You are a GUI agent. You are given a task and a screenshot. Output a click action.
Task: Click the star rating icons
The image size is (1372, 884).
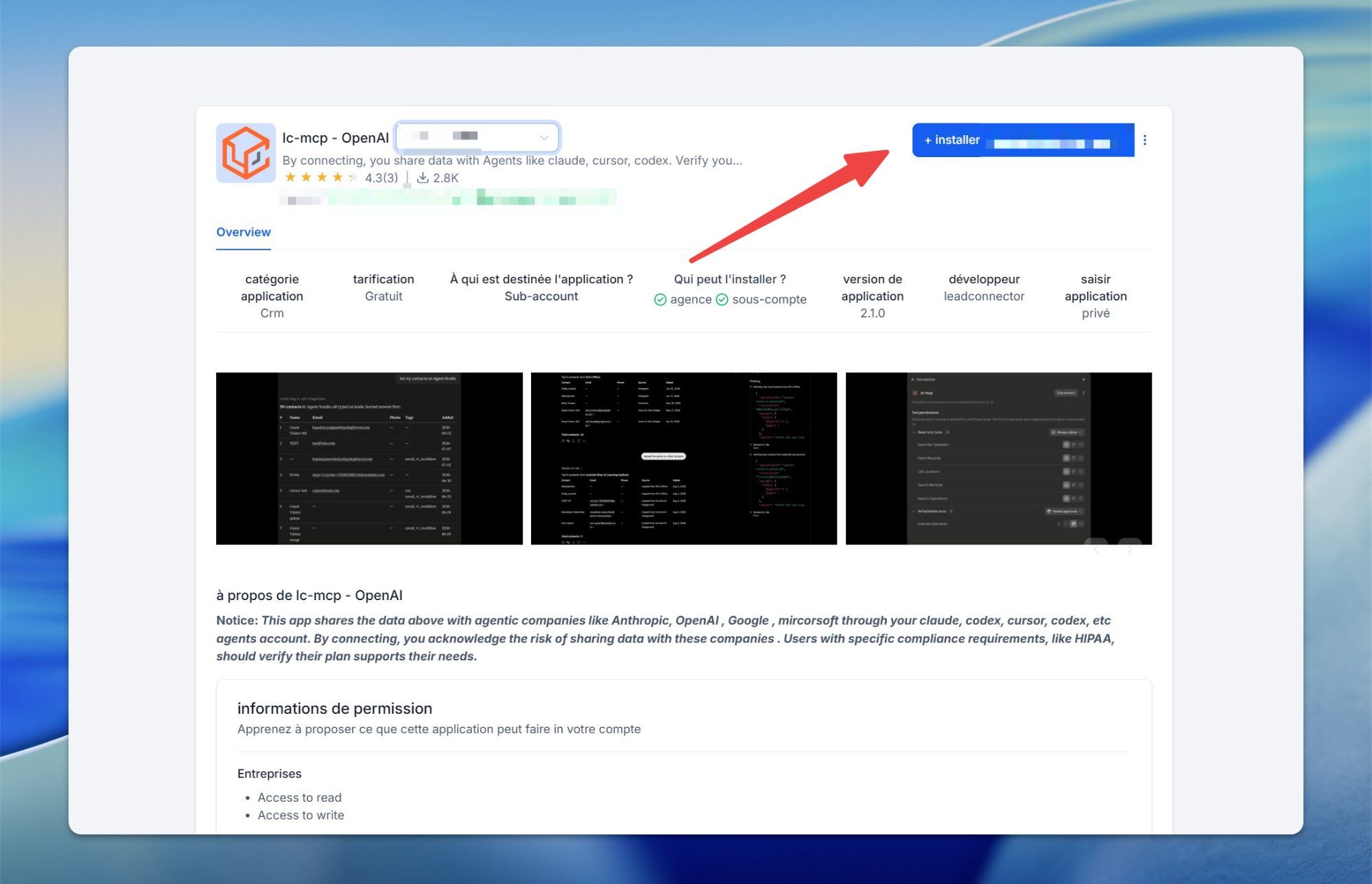click(321, 178)
